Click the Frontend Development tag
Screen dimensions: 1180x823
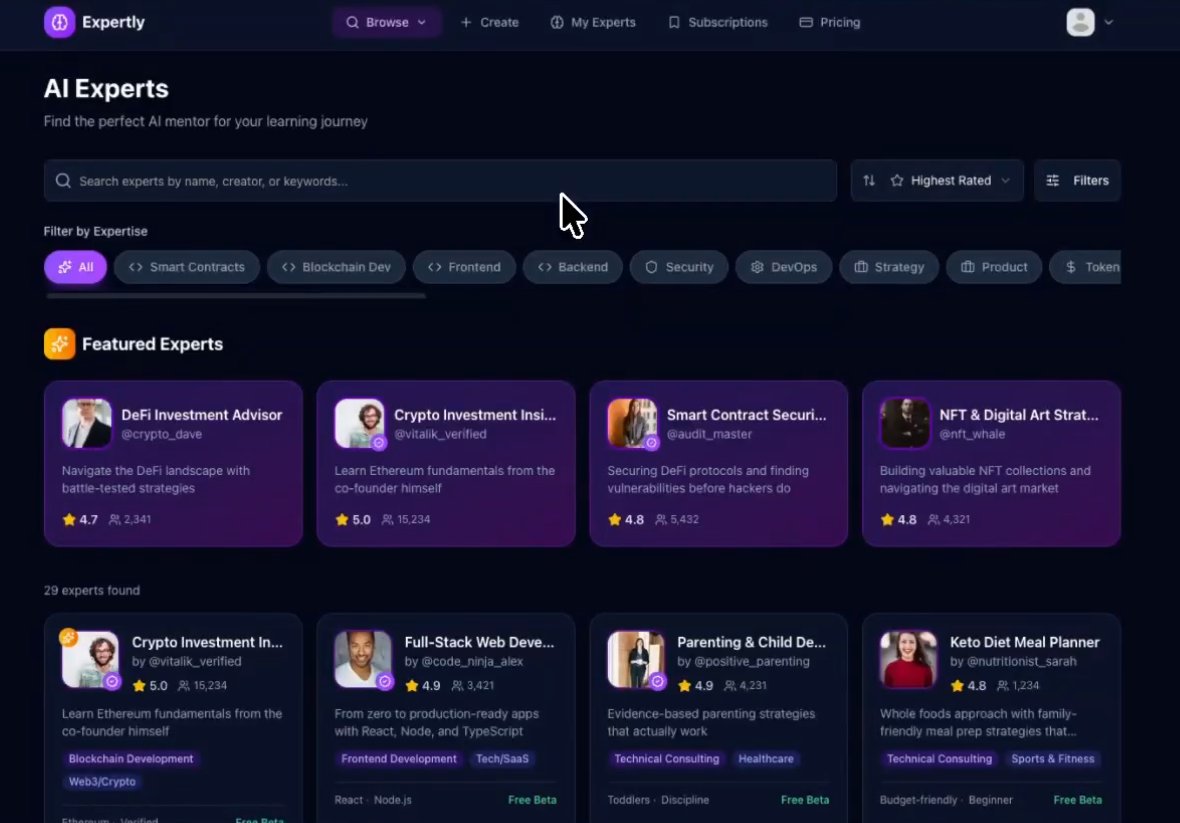[x=399, y=758]
